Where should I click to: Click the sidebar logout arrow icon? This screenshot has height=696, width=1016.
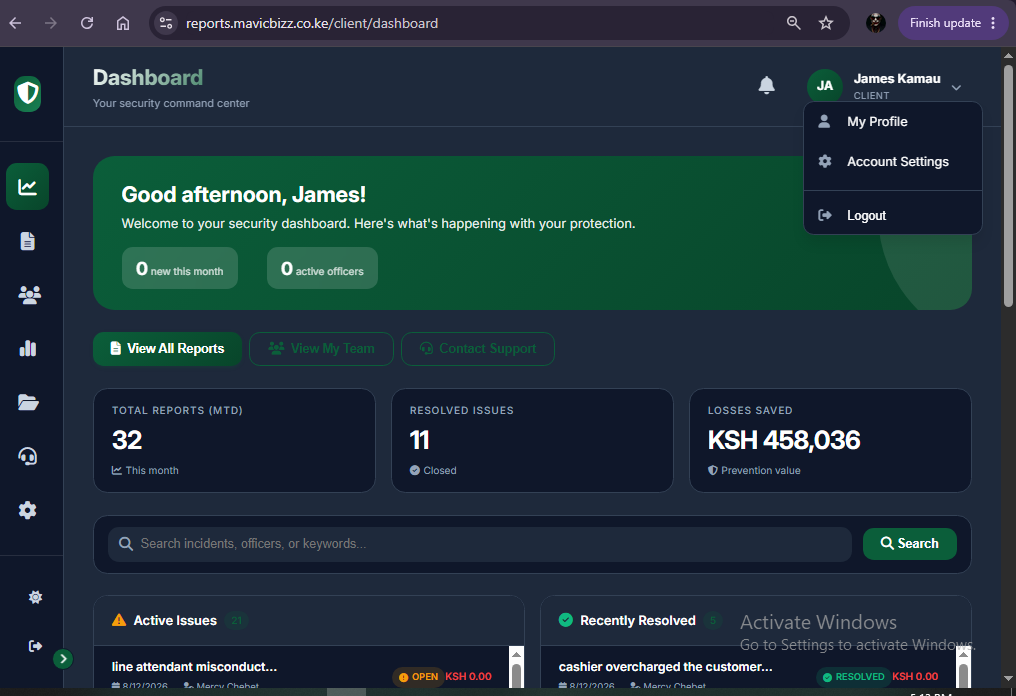pyautogui.click(x=36, y=645)
